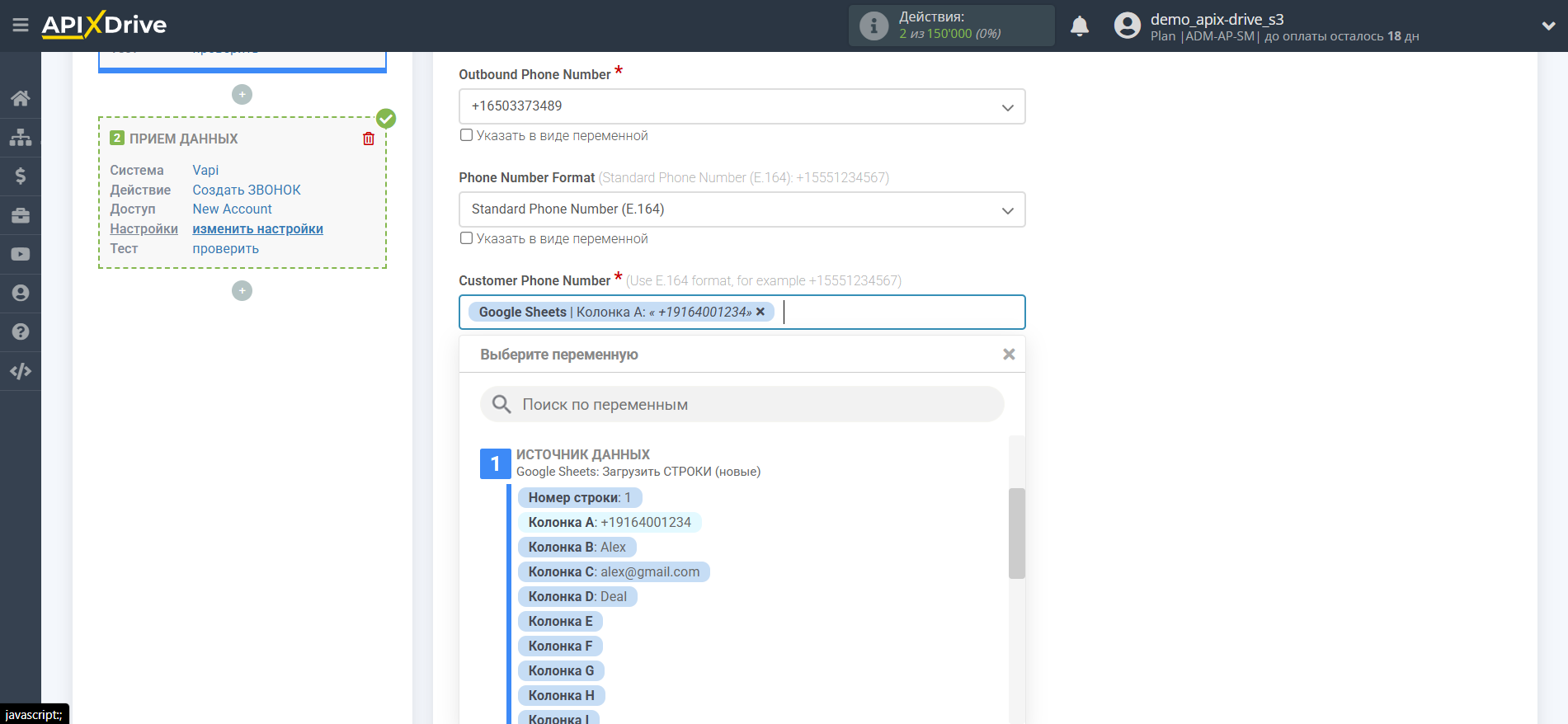
Task: Close the variable selection panel
Action: (1009, 355)
